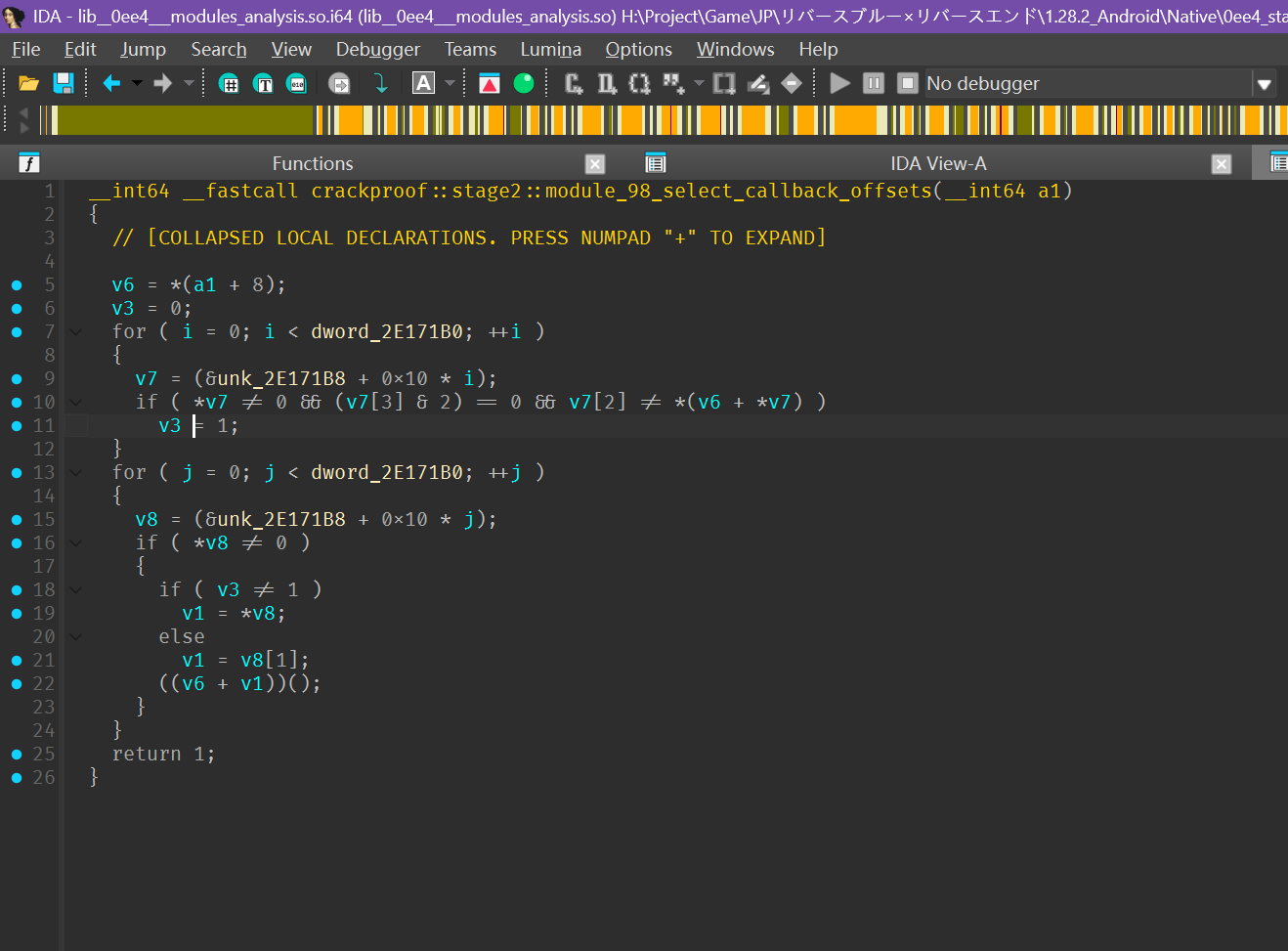Collapse the first for loop at line 7
This screenshot has width=1288, height=951.
(75, 332)
